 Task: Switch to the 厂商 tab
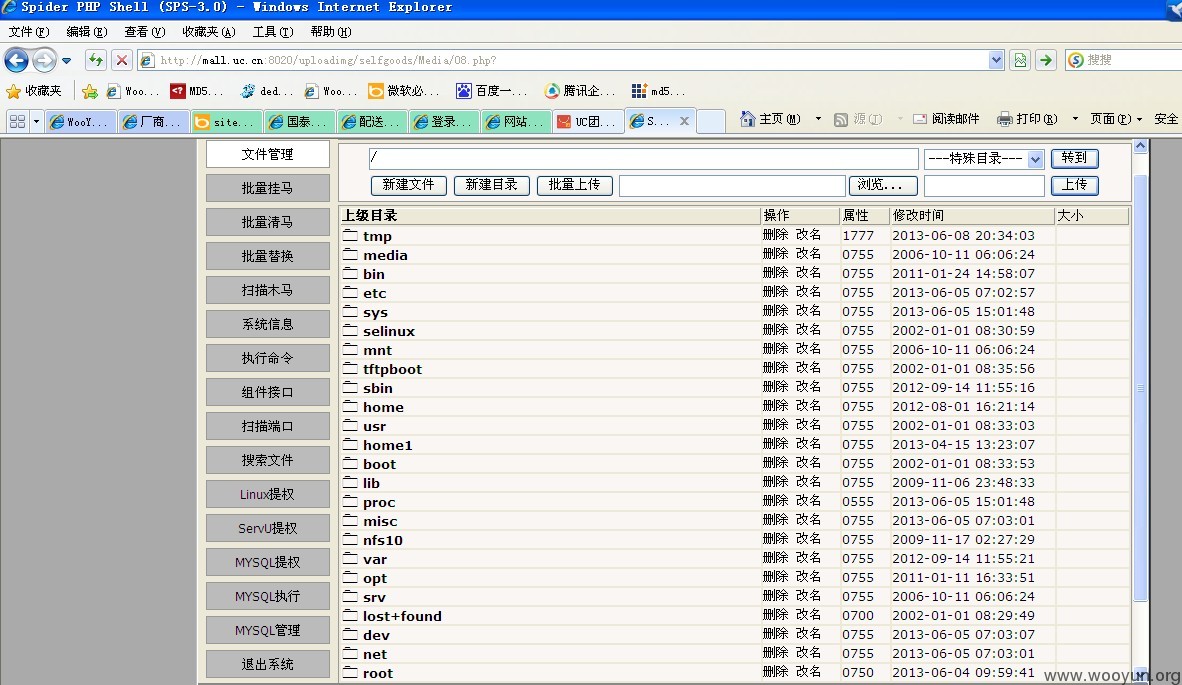coord(154,121)
